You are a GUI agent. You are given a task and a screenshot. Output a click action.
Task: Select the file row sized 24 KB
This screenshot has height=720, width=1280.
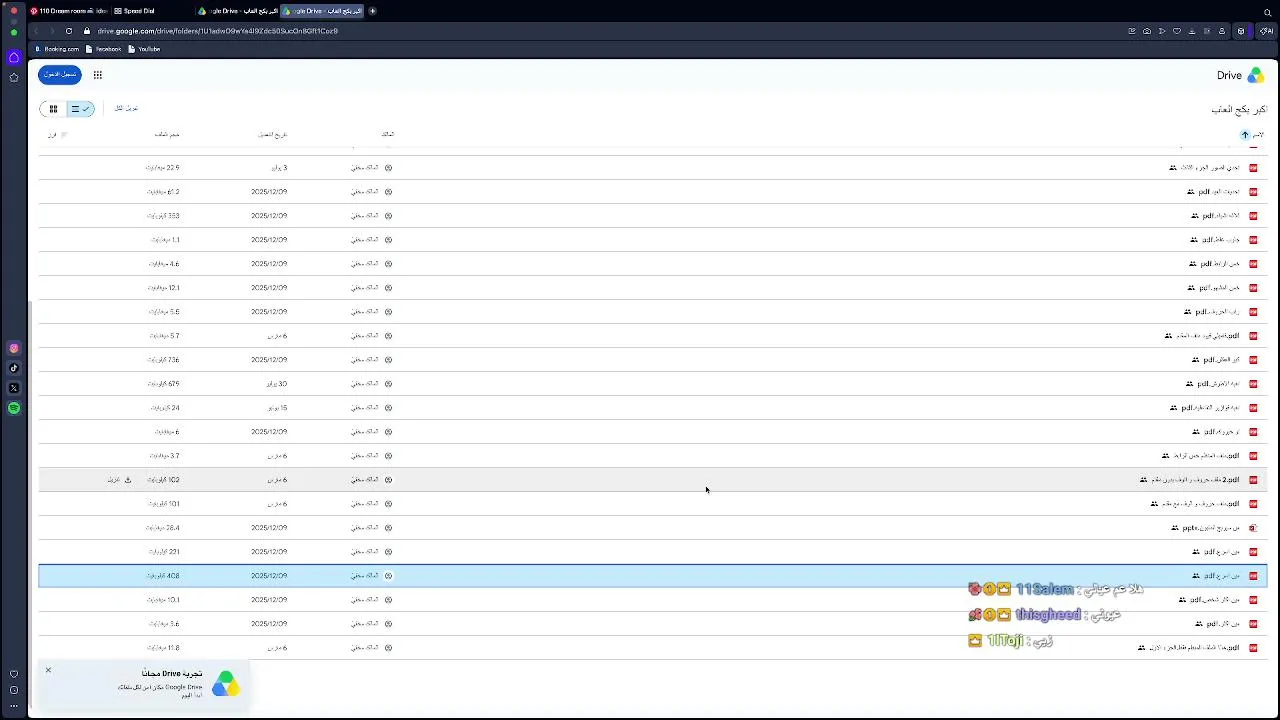pos(653,408)
